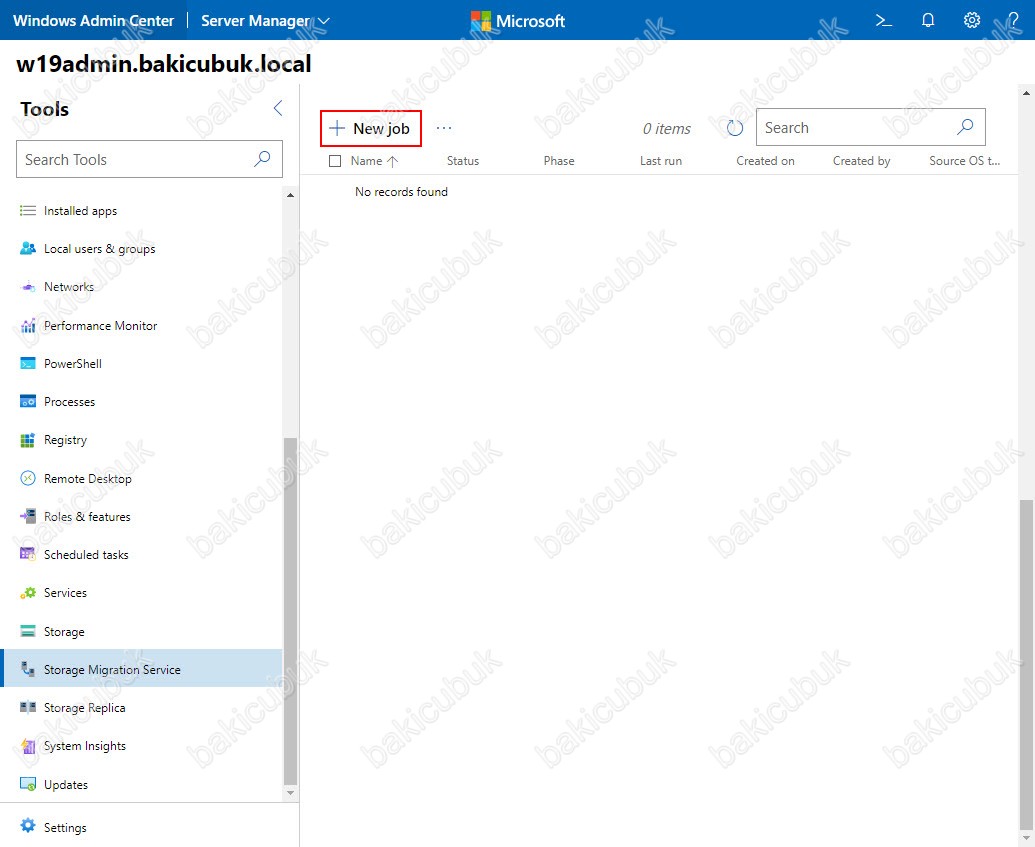This screenshot has width=1035, height=847.
Task: Click the Phase column header
Action: tap(559, 161)
